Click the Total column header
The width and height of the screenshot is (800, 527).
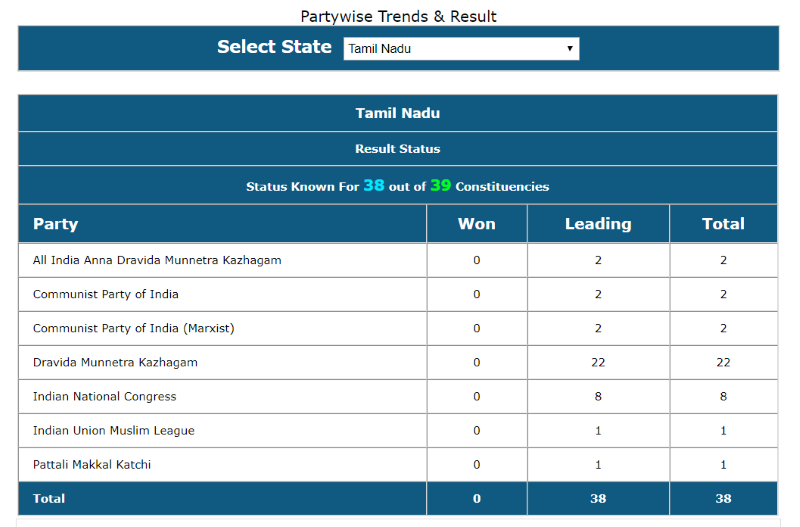click(x=723, y=224)
